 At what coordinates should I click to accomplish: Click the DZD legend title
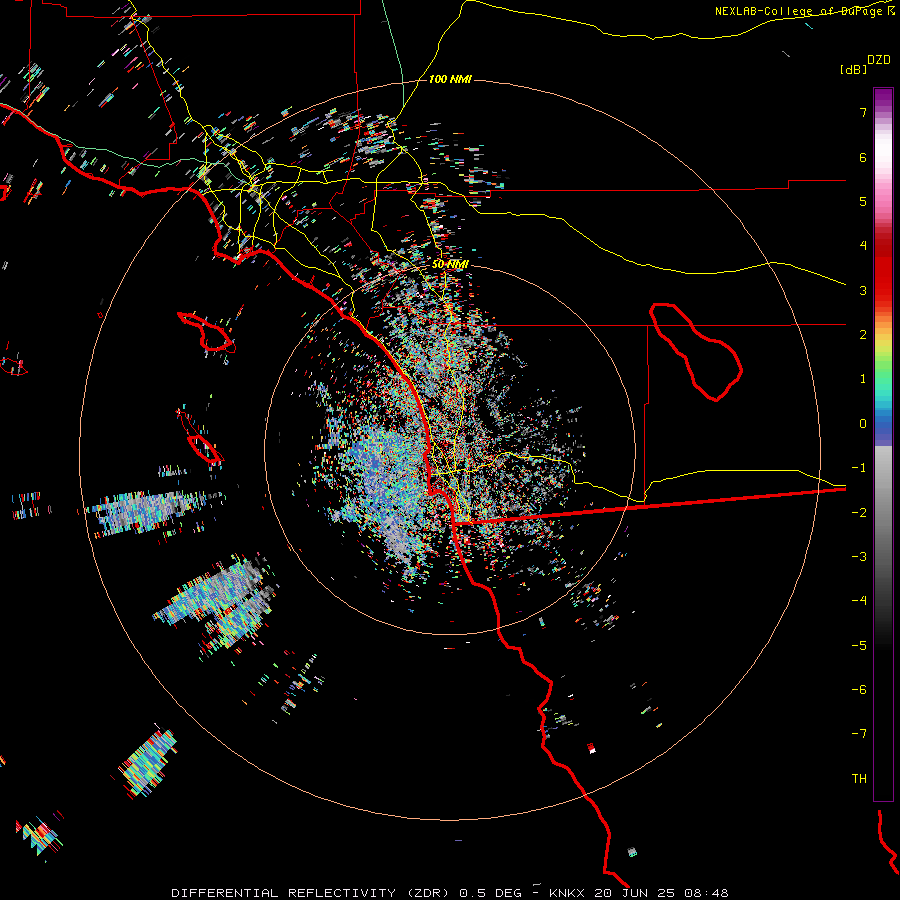[879, 60]
